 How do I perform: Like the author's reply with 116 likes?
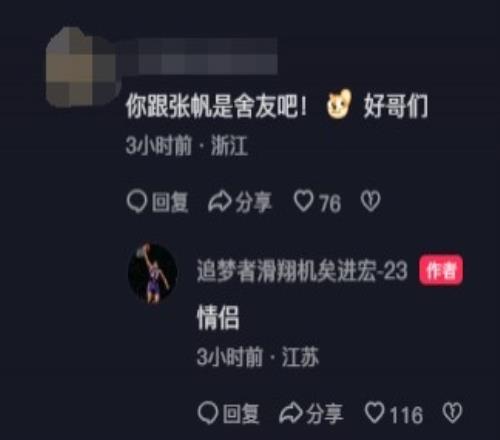click(374, 413)
